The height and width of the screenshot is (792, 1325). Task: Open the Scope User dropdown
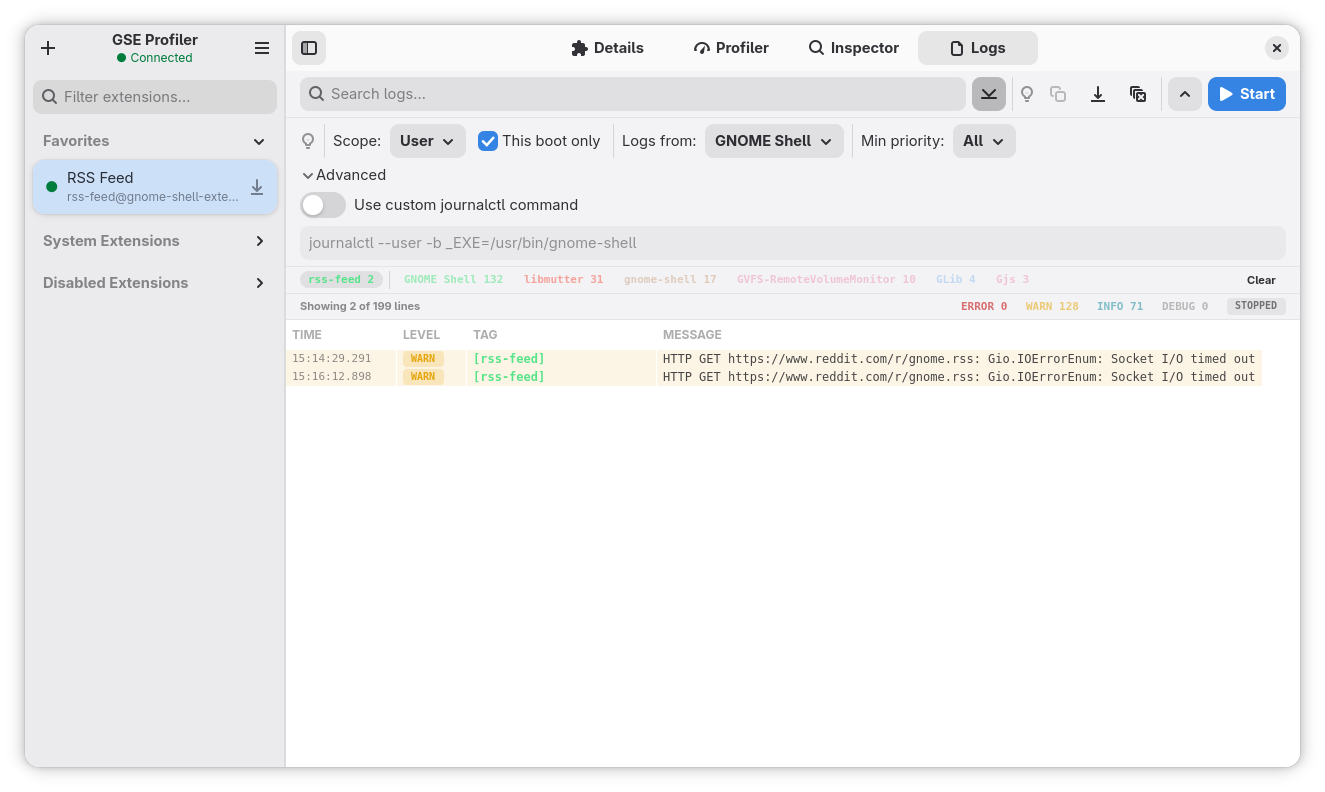[428, 141]
